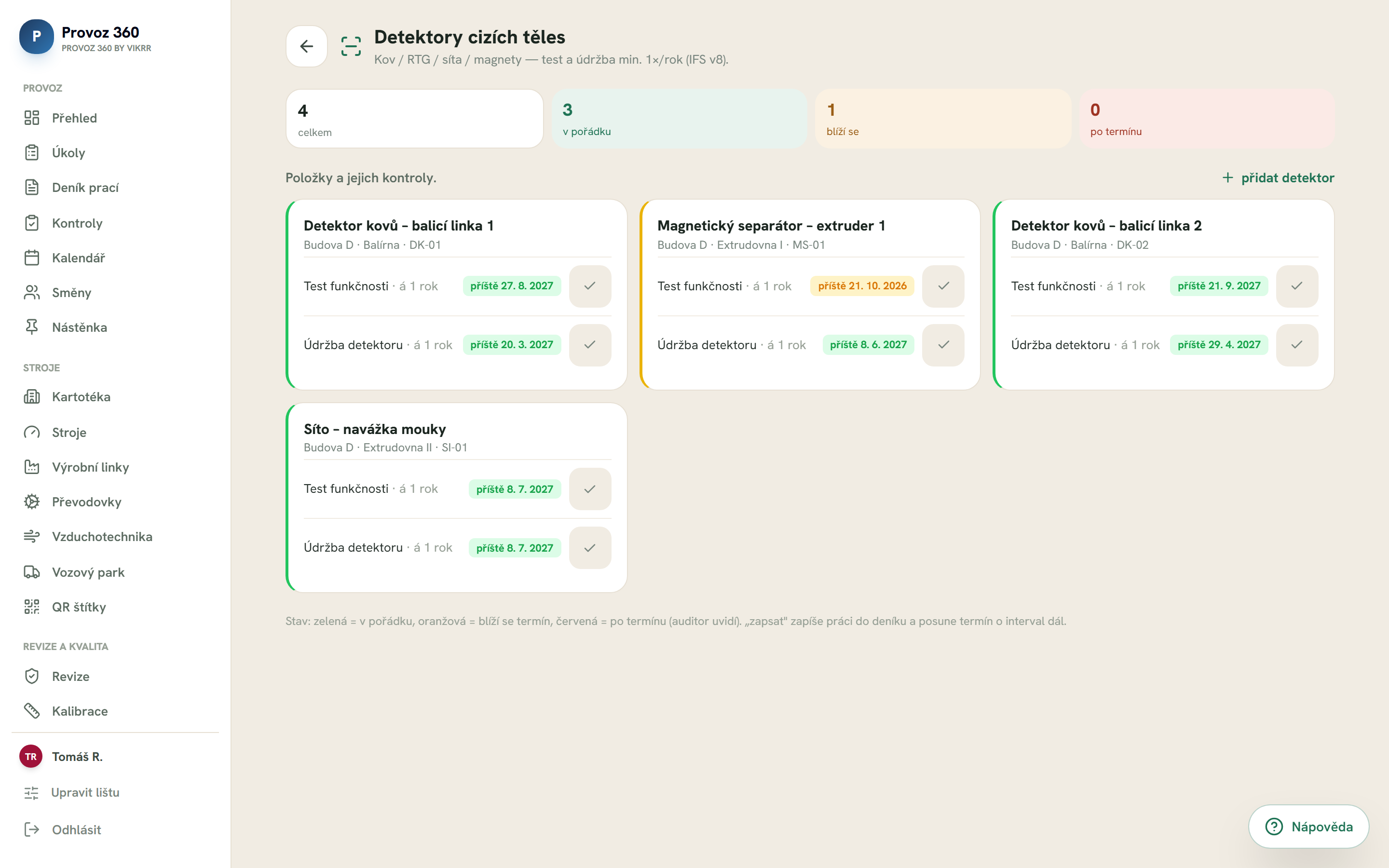Click green badge 'příště 29. 4. 2027'
This screenshot has height=868, width=1389.
pyautogui.click(x=1219, y=345)
